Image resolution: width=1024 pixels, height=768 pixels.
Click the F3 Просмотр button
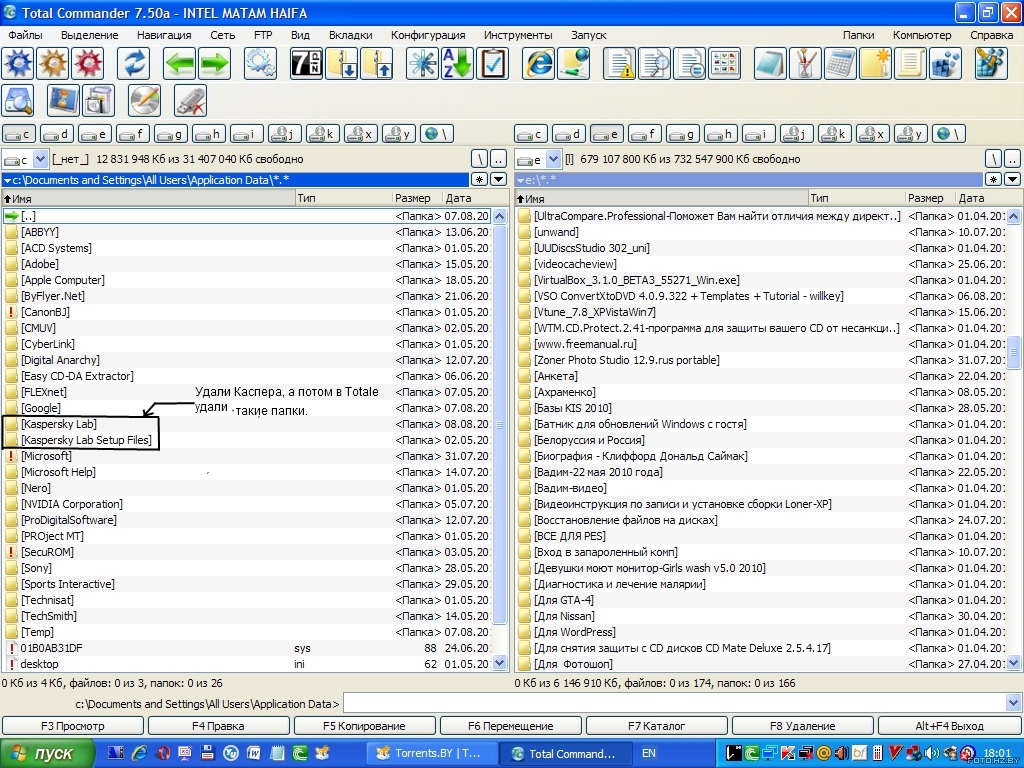point(72,726)
